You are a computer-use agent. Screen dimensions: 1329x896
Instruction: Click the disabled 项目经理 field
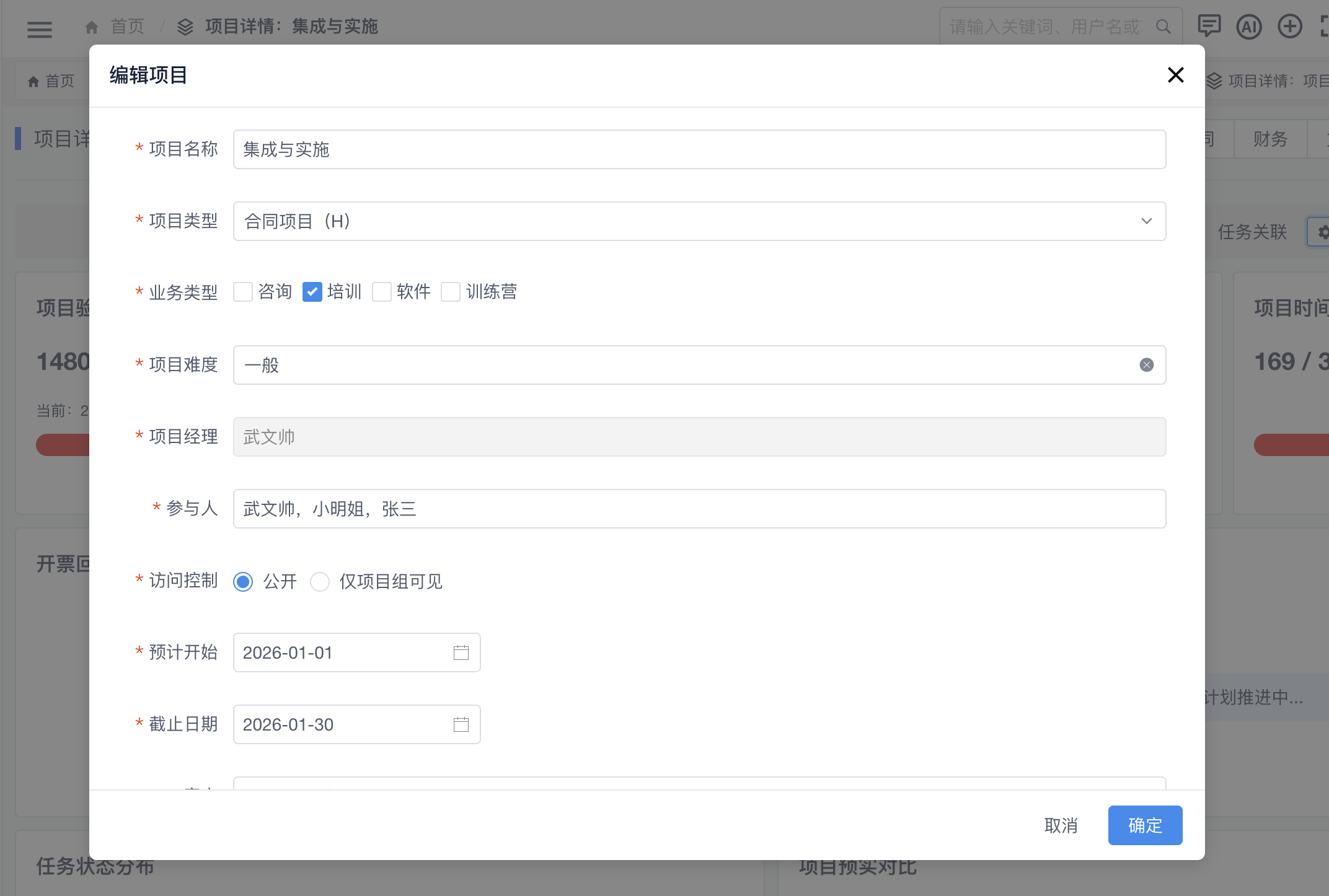point(699,437)
